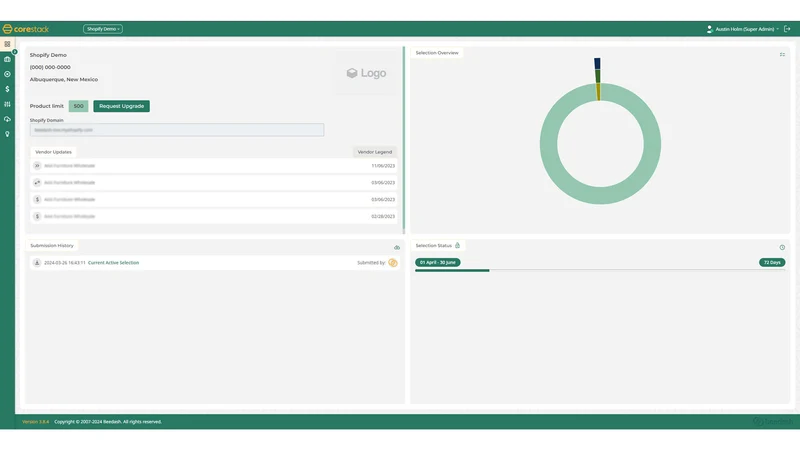
Task: Click the 72 Days badge
Action: [x=772, y=262]
